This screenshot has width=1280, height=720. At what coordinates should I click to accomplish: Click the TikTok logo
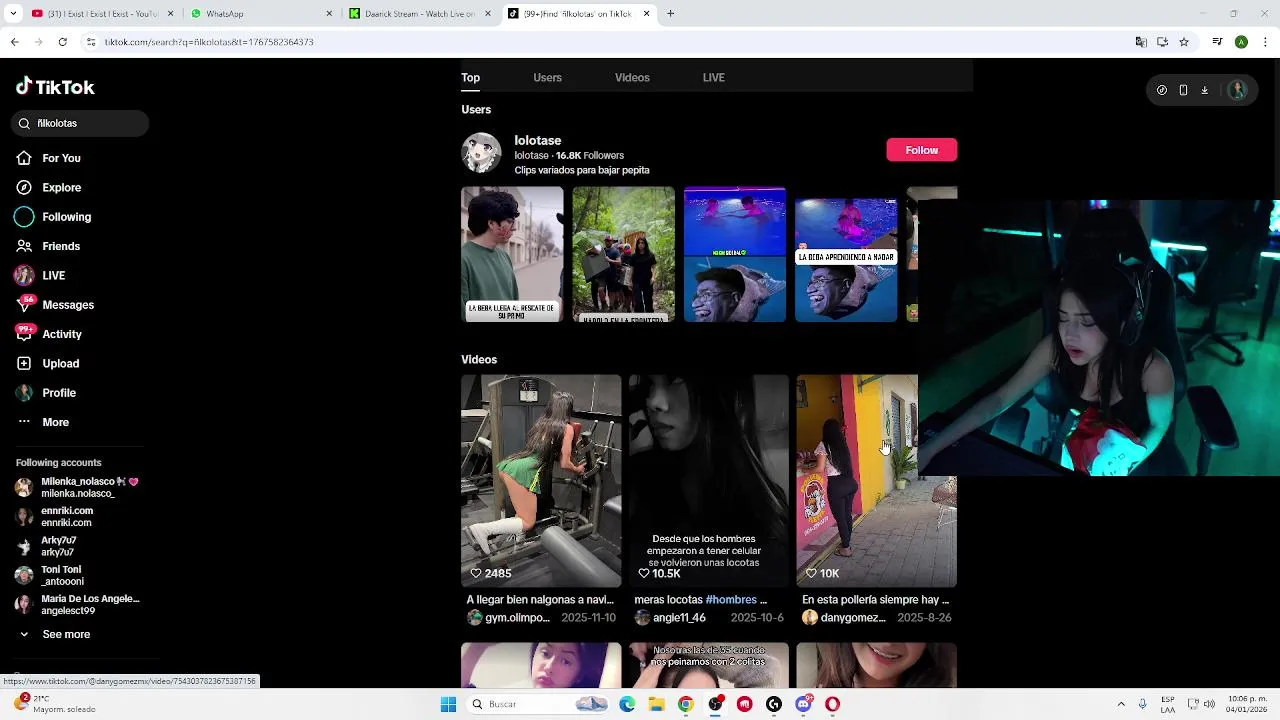click(55, 87)
